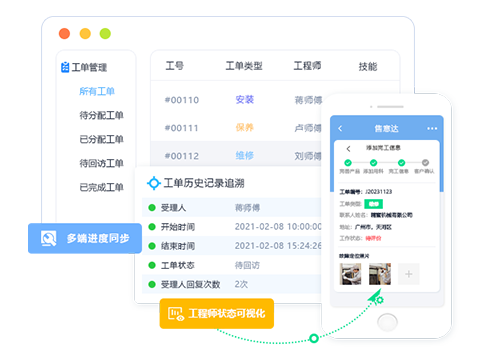Click start time 2021-02-08 10:00:00
Image resolution: width=480 pixels, height=360 pixels.
[278, 227]
